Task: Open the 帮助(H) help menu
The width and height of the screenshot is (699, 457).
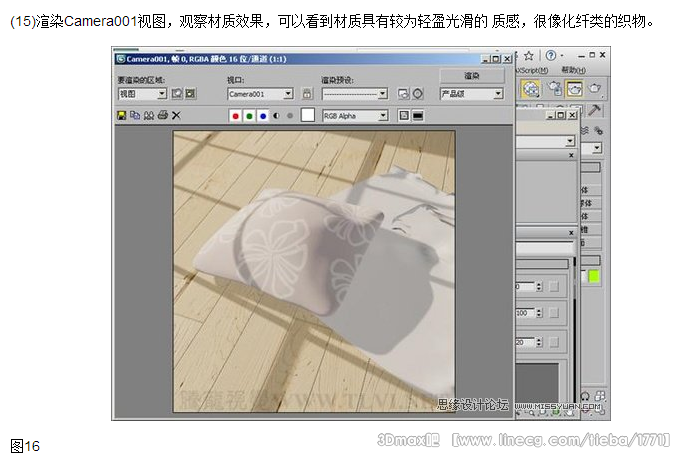Action: pyautogui.click(x=573, y=70)
